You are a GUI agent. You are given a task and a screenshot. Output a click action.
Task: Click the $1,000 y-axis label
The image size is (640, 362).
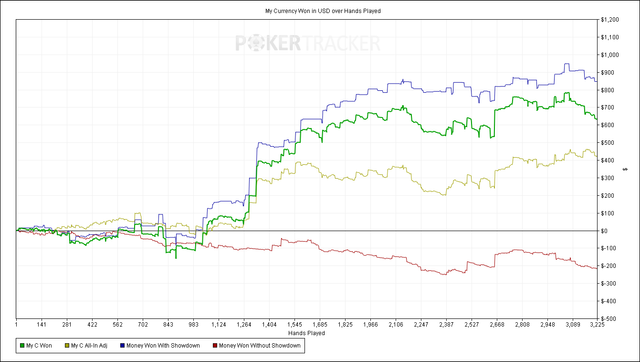[610, 55]
